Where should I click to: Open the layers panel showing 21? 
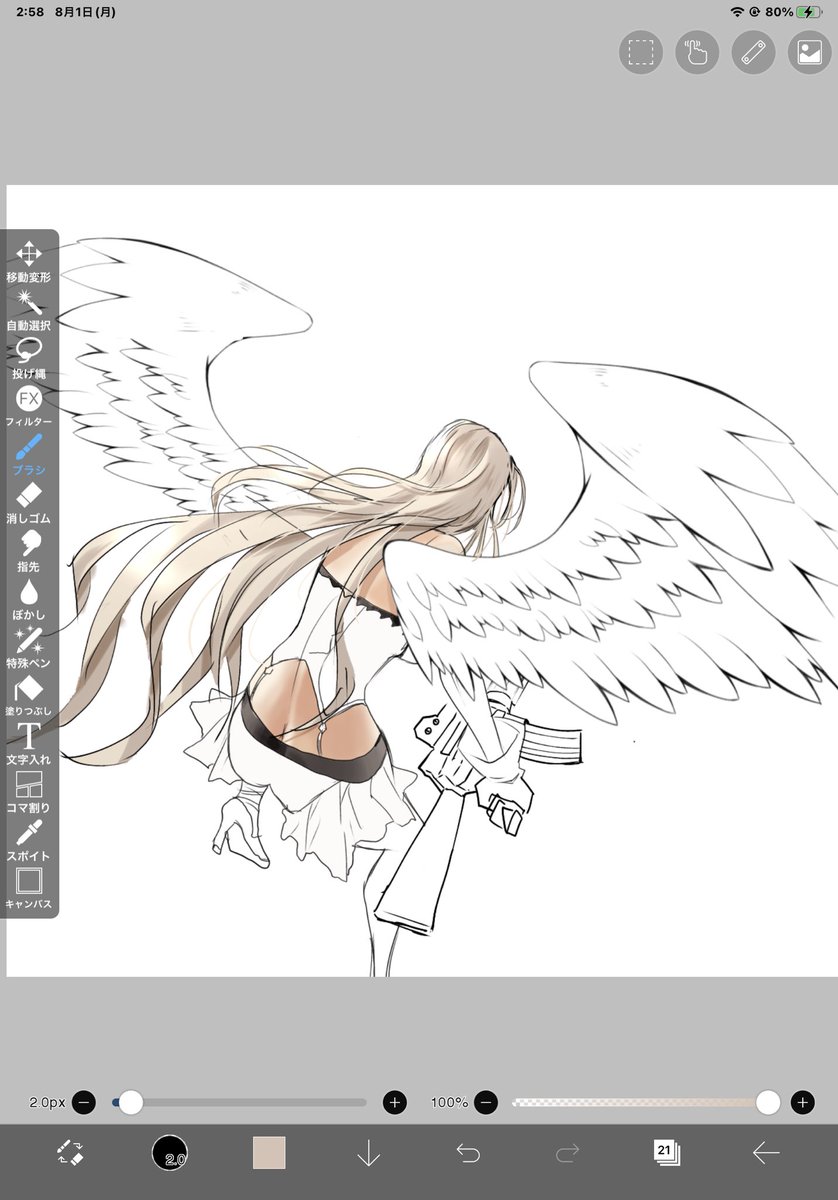[666, 1153]
